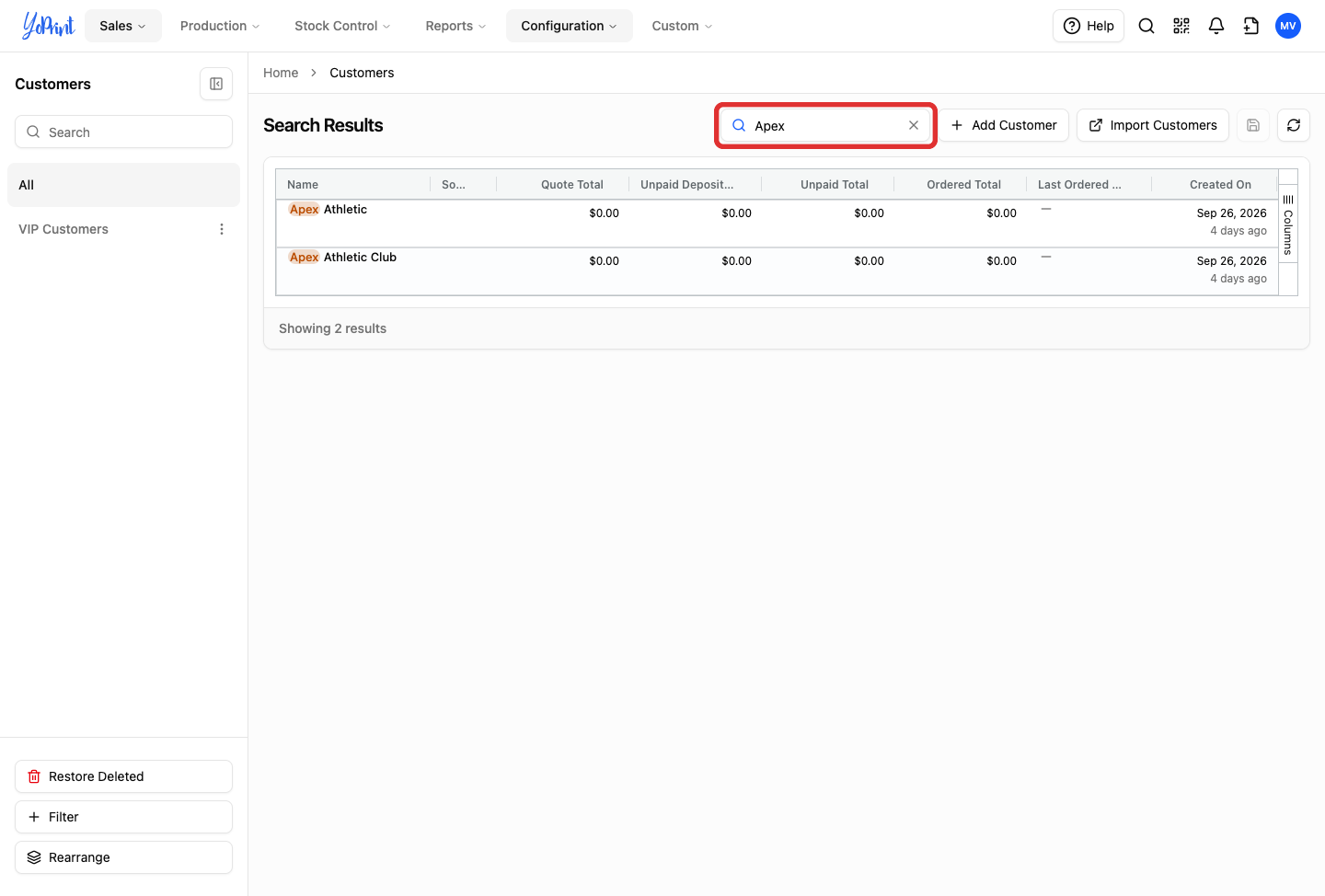1325x896 pixels.
Task: Sort by Ordered Total column
Action: pos(961,184)
